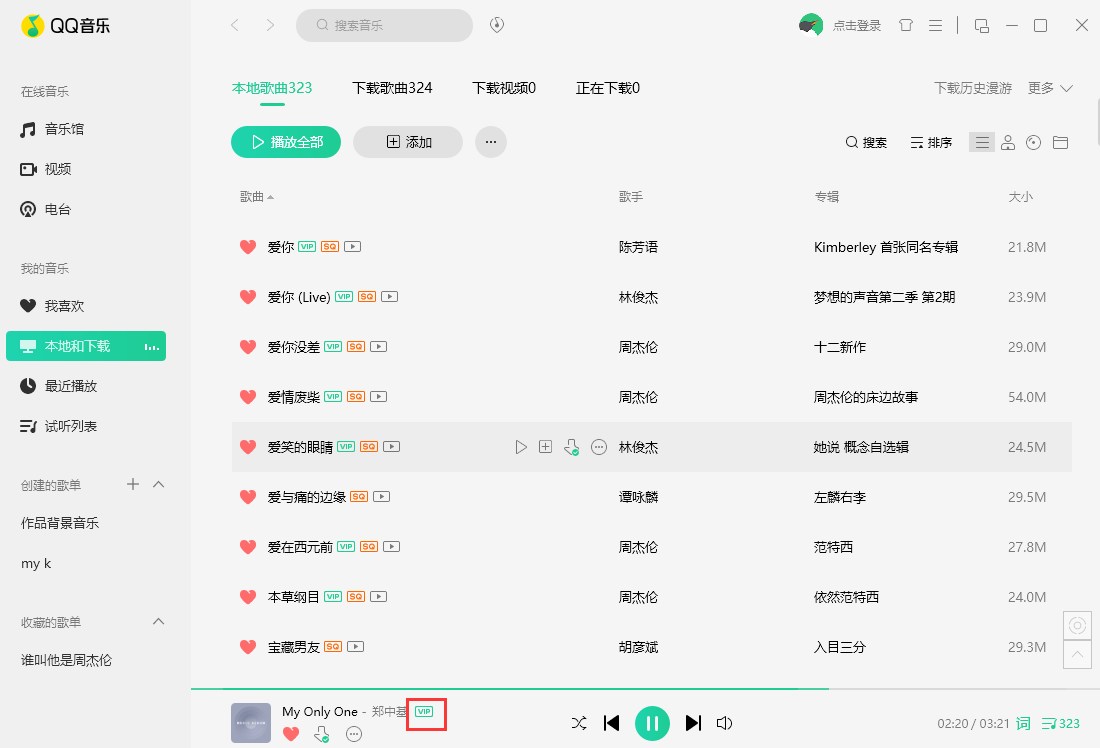This screenshot has height=748, width=1100.
Task: Pause the current song
Action: coord(652,723)
